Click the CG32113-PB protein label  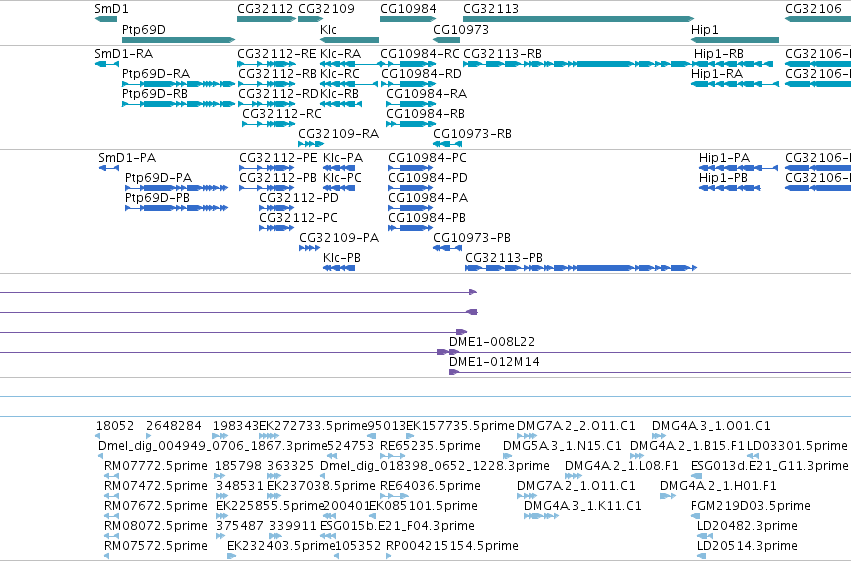coord(504,258)
